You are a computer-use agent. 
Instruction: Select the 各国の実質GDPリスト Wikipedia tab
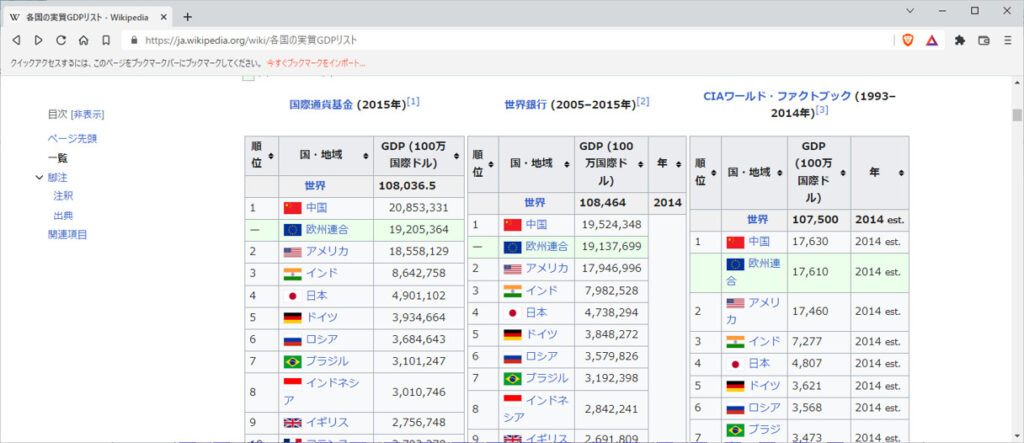[87, 17]
